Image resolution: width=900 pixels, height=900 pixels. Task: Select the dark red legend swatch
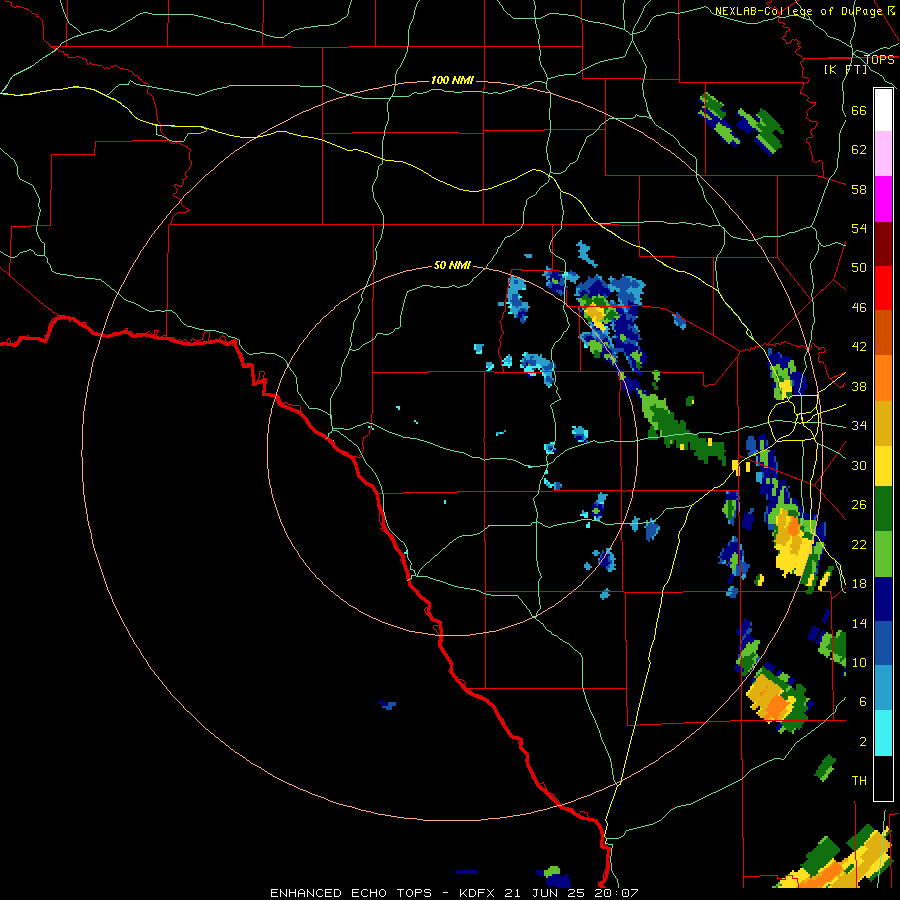point(883,244)
